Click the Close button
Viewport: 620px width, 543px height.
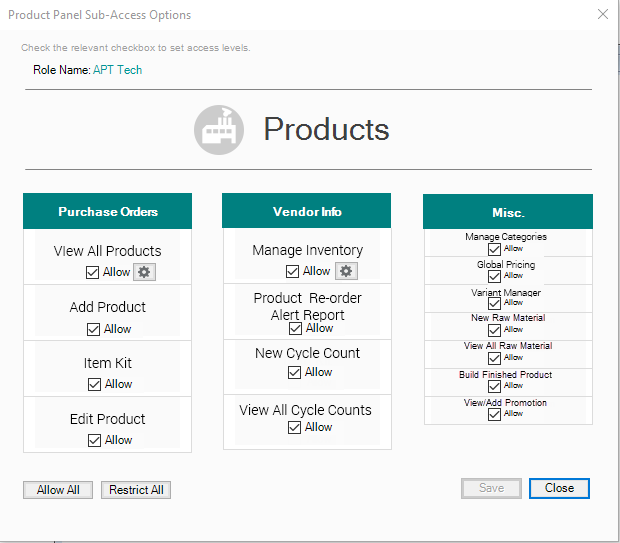tap(559, 488)
